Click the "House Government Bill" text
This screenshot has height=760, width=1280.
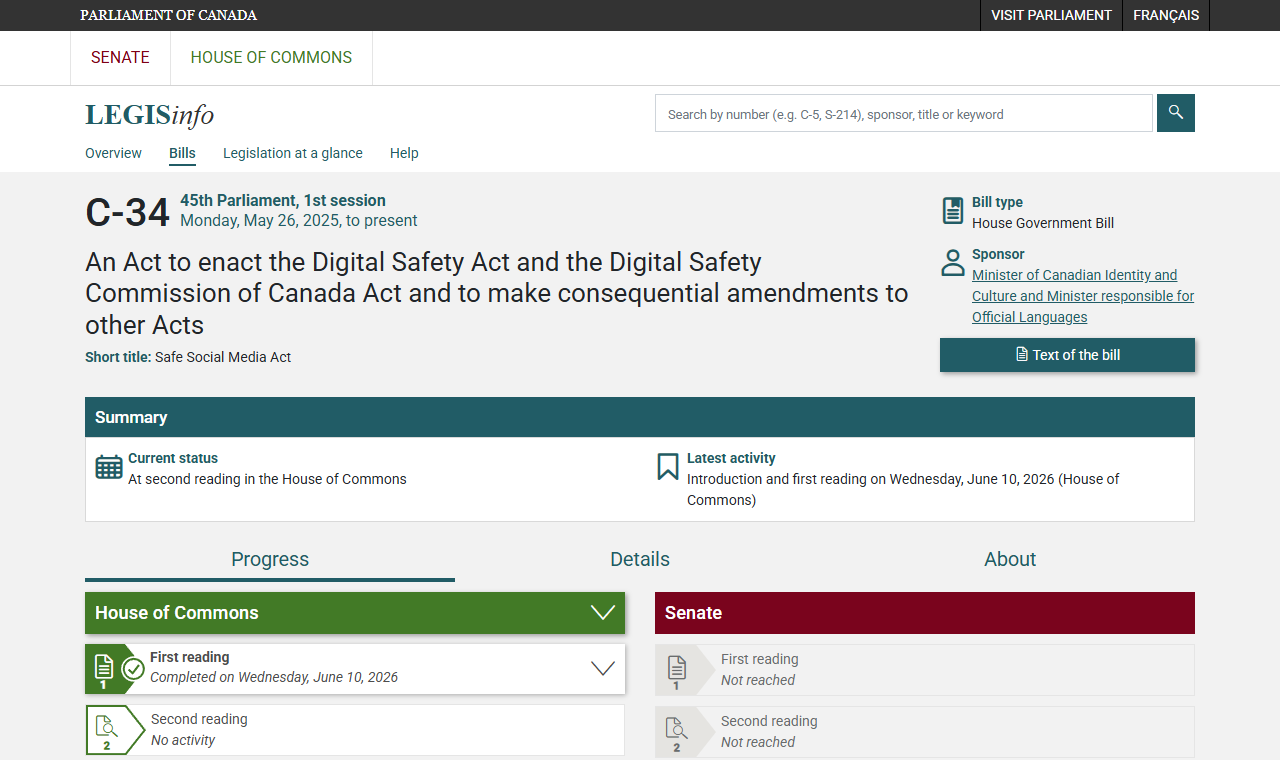[x=1043, y=223]
